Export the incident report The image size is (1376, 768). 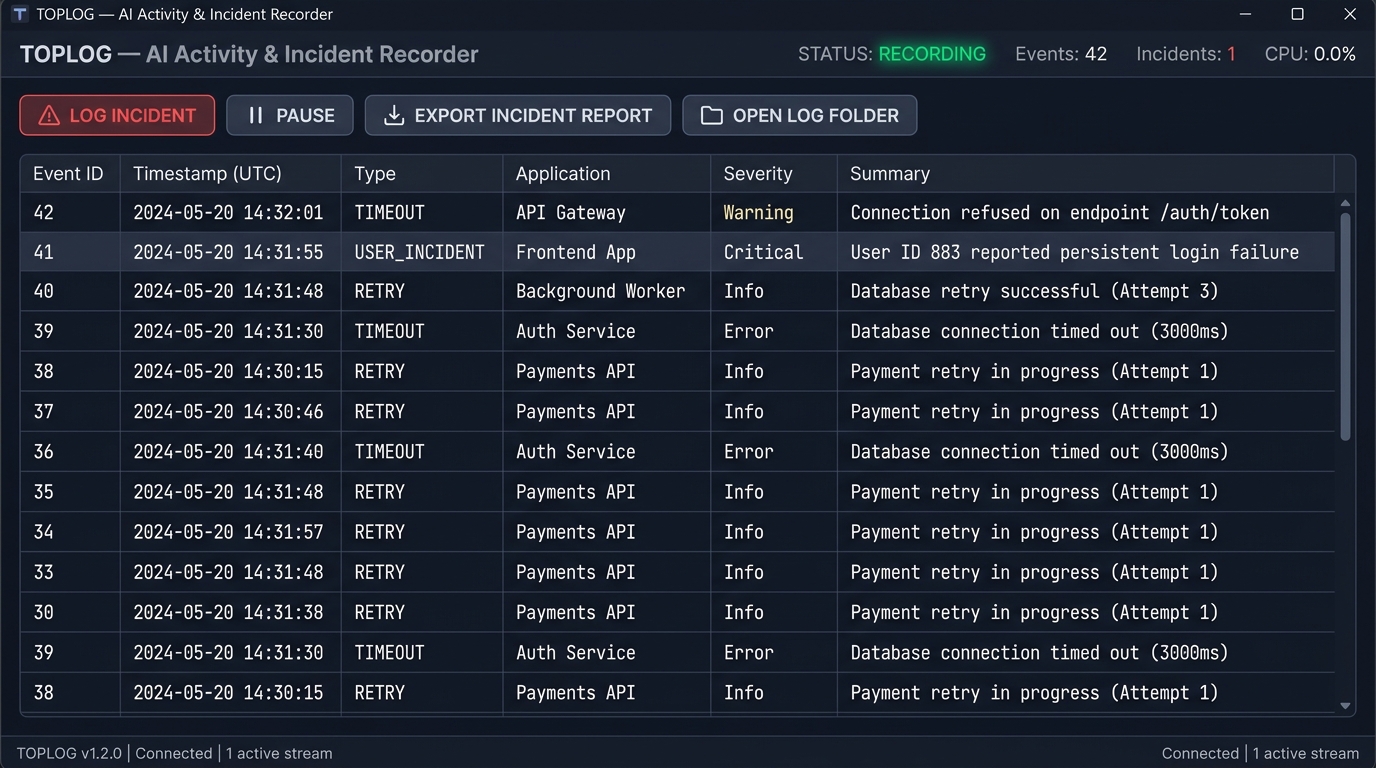click(517, 115)
